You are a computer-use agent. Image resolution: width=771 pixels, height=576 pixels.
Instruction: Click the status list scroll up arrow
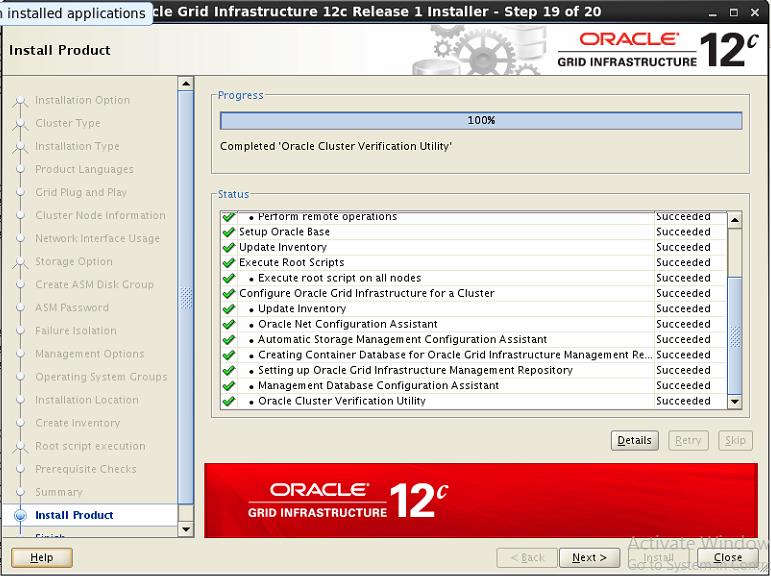click(x=735, y=219)
